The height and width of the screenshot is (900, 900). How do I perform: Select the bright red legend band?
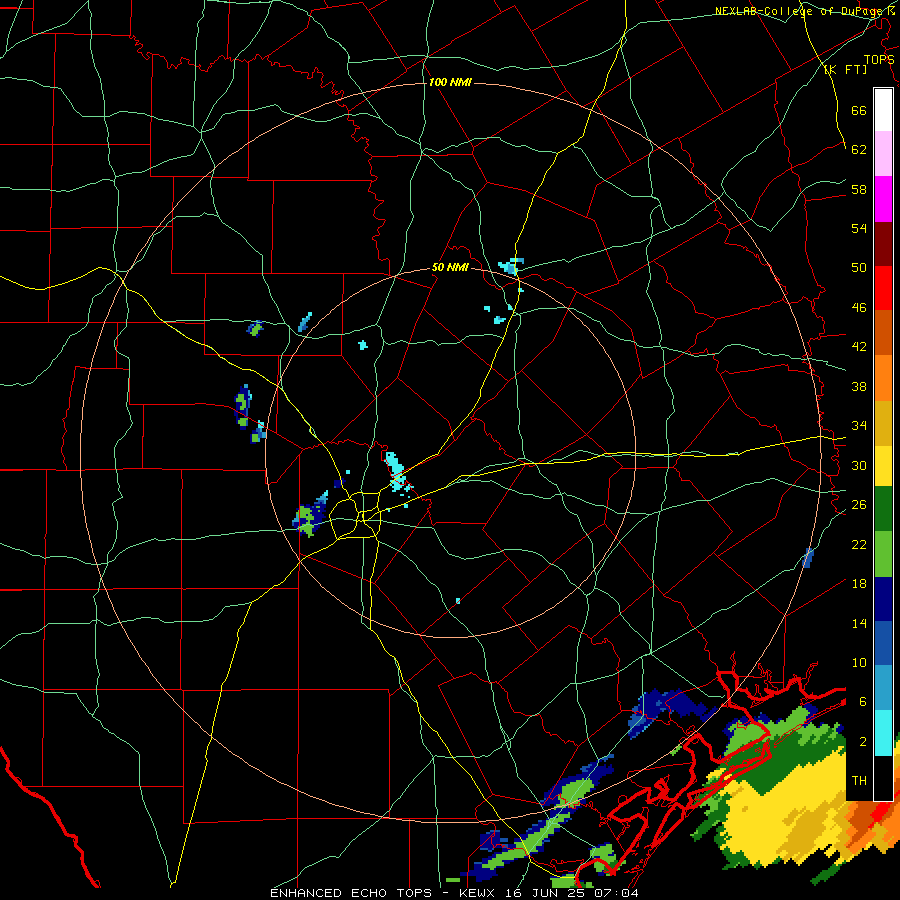[883, 288]
